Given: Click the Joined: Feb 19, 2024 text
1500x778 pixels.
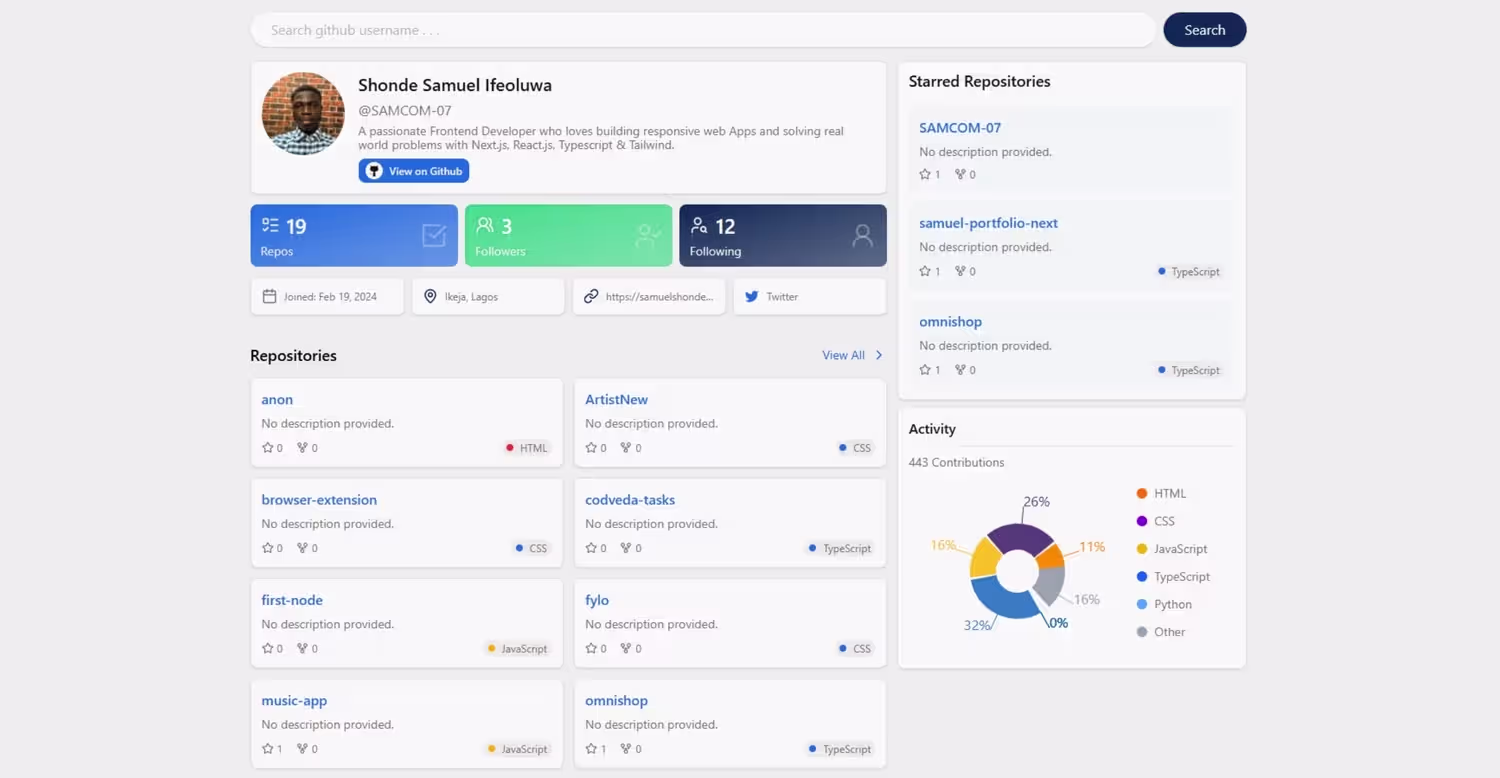Looking at the screenshot, I should click(330, 297).
